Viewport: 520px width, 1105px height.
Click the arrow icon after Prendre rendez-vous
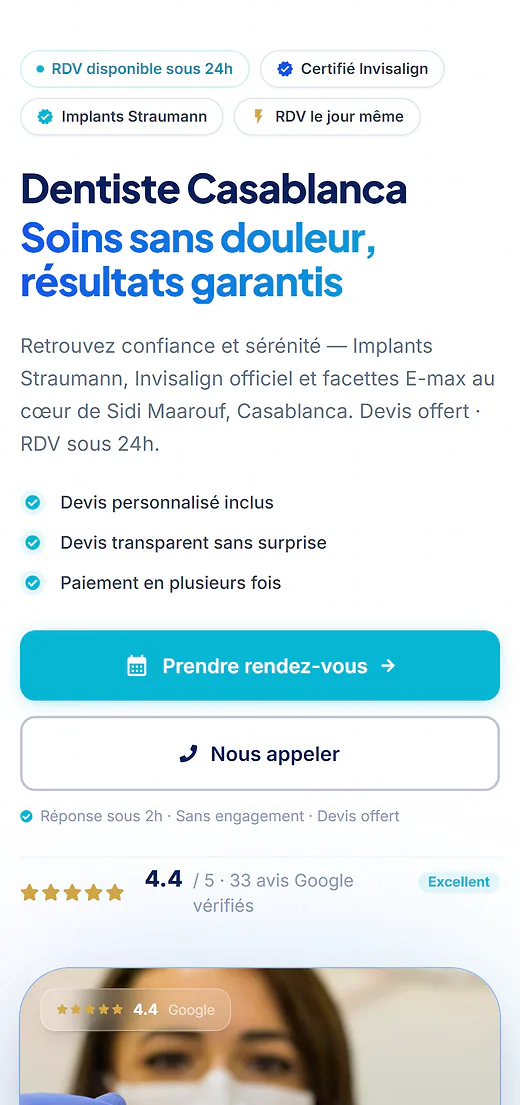point(388,666)
